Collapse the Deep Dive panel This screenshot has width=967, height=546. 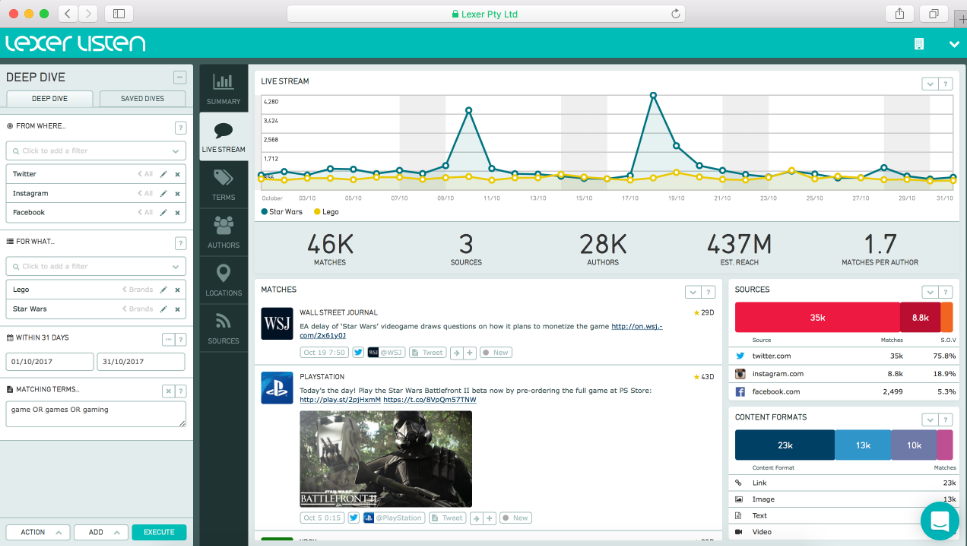pyautogui.click(x=179, y=77)
